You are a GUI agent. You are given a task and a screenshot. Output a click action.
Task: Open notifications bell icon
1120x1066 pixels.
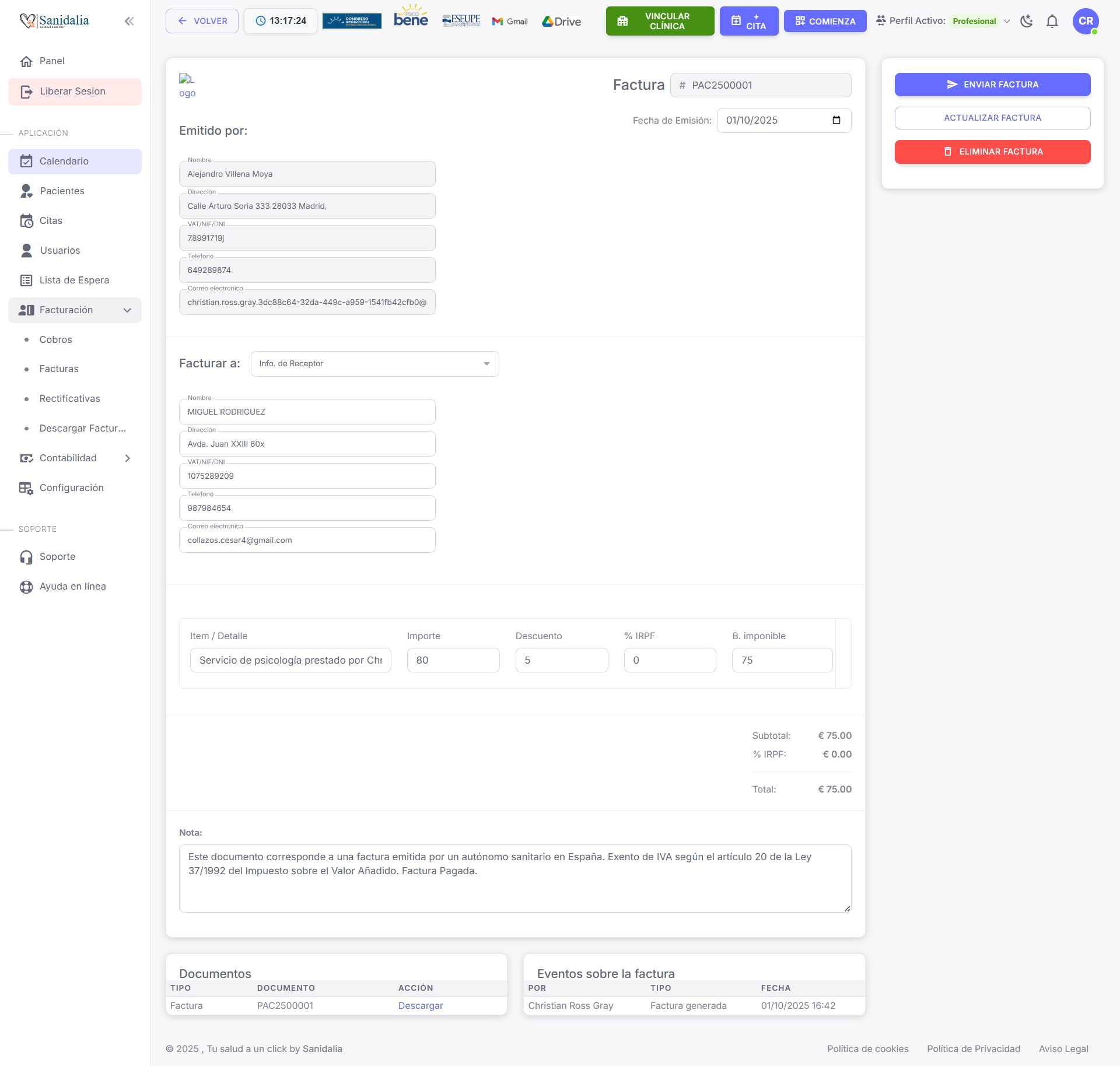[1052, 22]
